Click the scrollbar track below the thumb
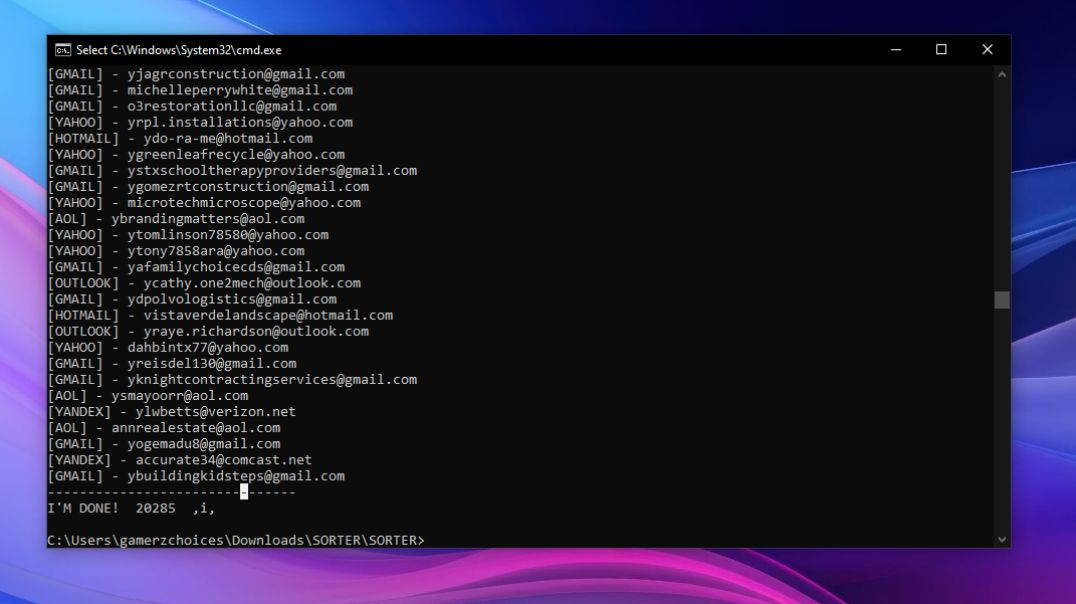 pyautogui.click(x=1002, y=420)
